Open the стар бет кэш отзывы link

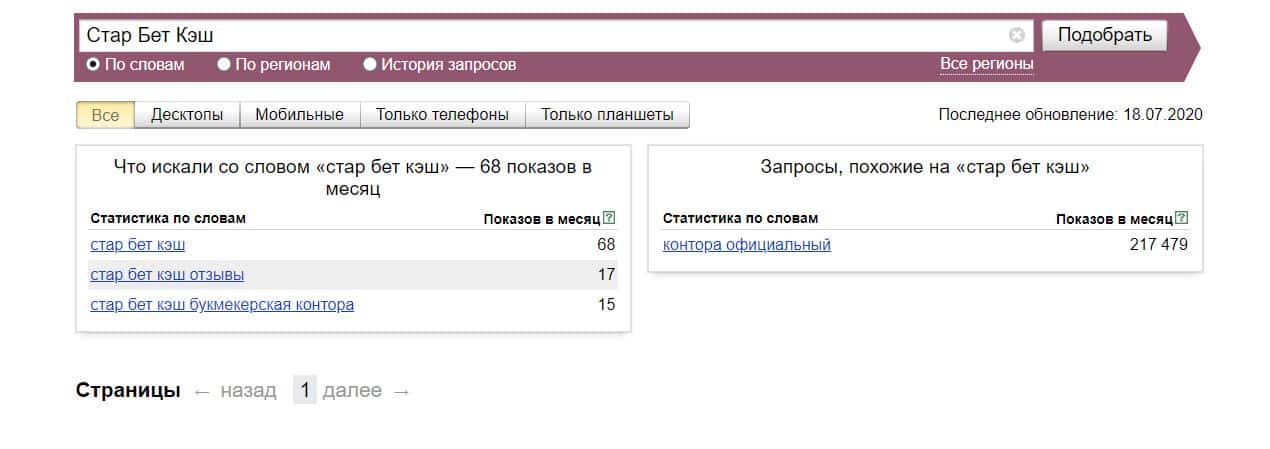pos(167,275)
